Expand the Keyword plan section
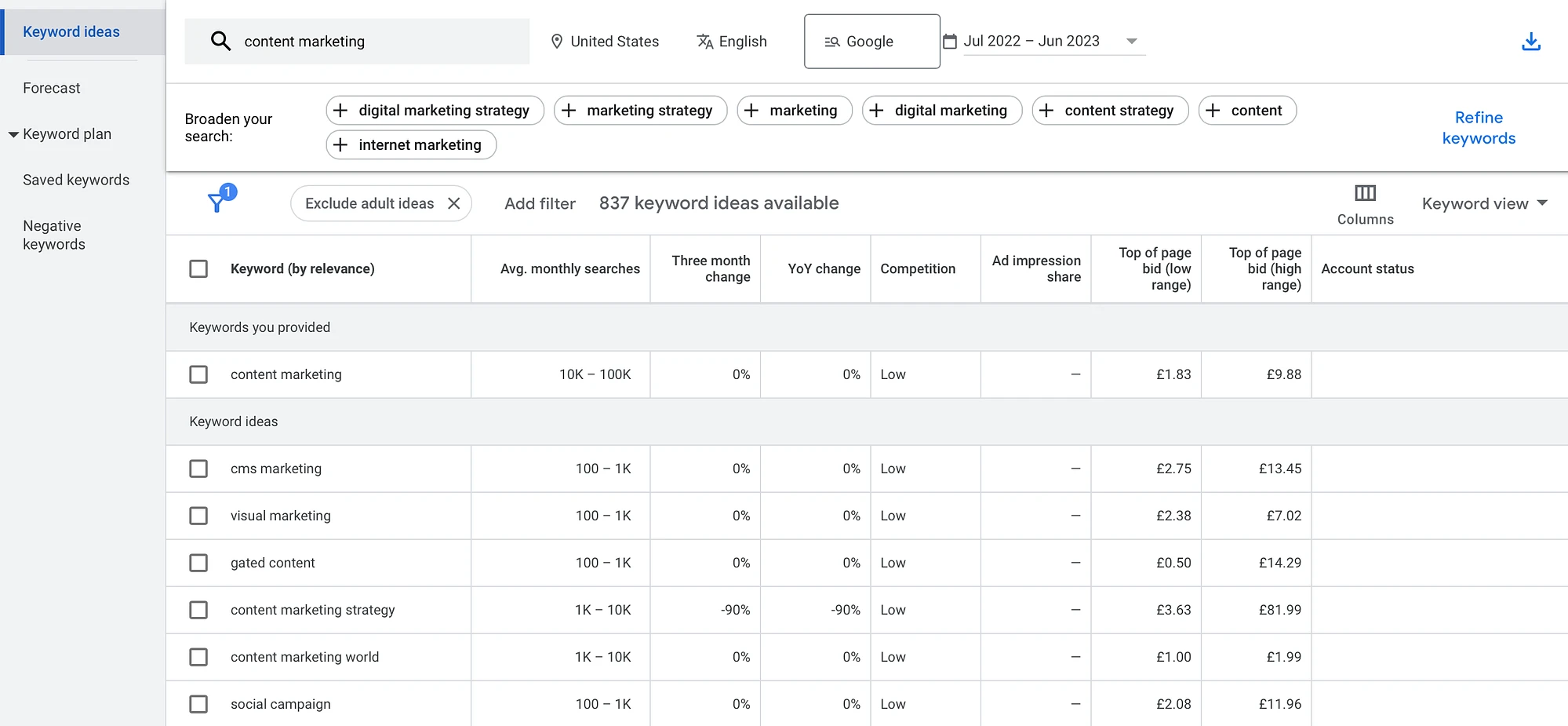This screenshot has height=726, width=1568. click(x=13, y=134)
